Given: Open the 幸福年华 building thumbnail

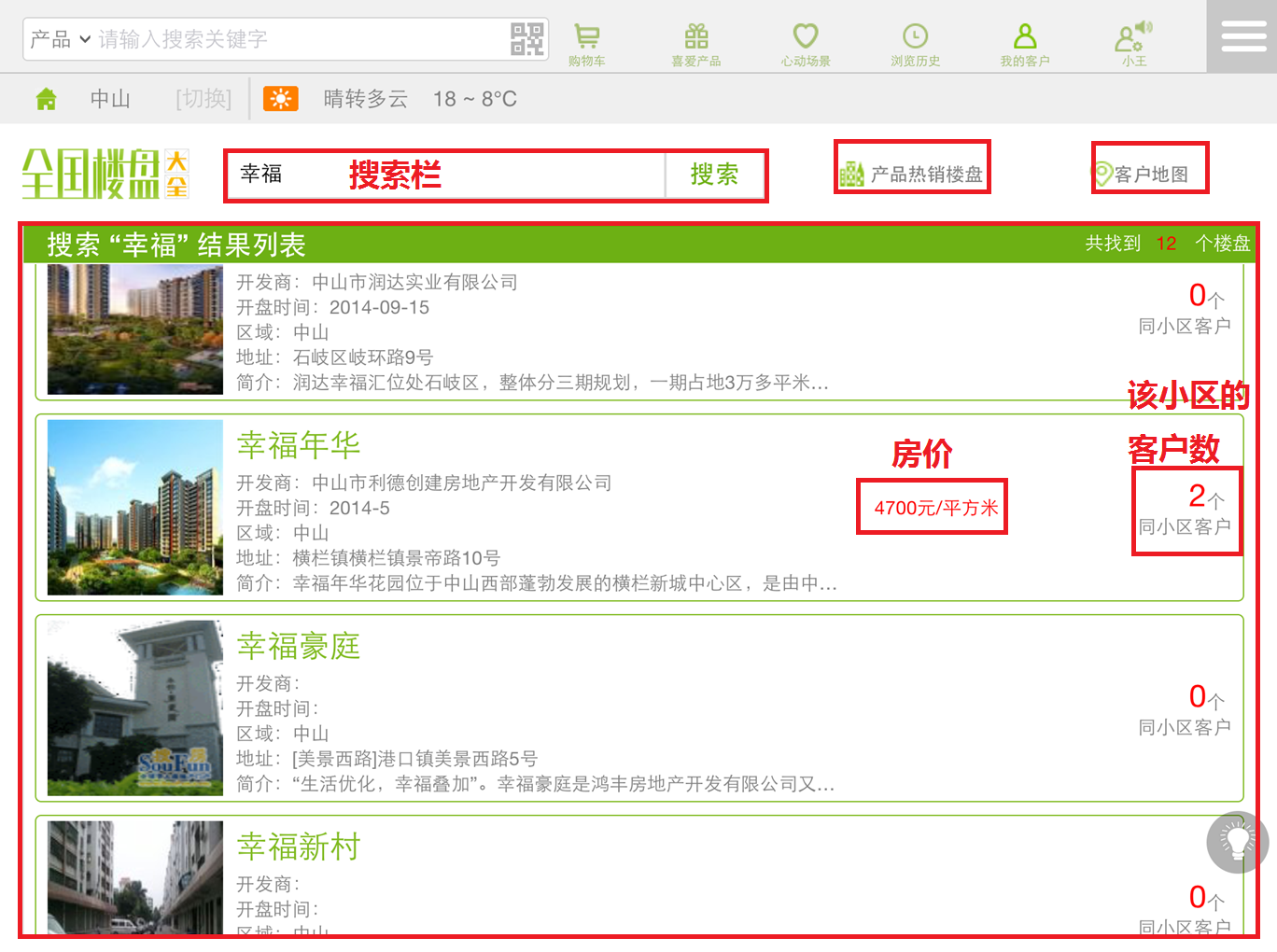Looking at the screenshot, I should click(x=135, y=507).
